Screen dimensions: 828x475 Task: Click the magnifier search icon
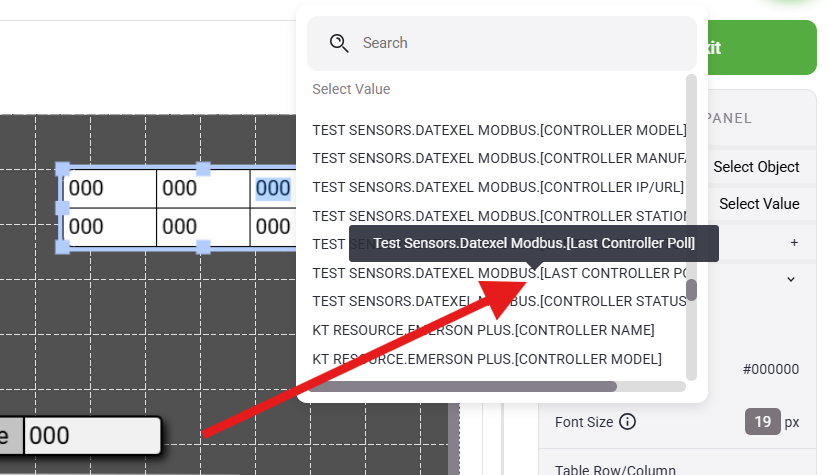[x=339, y=43]
